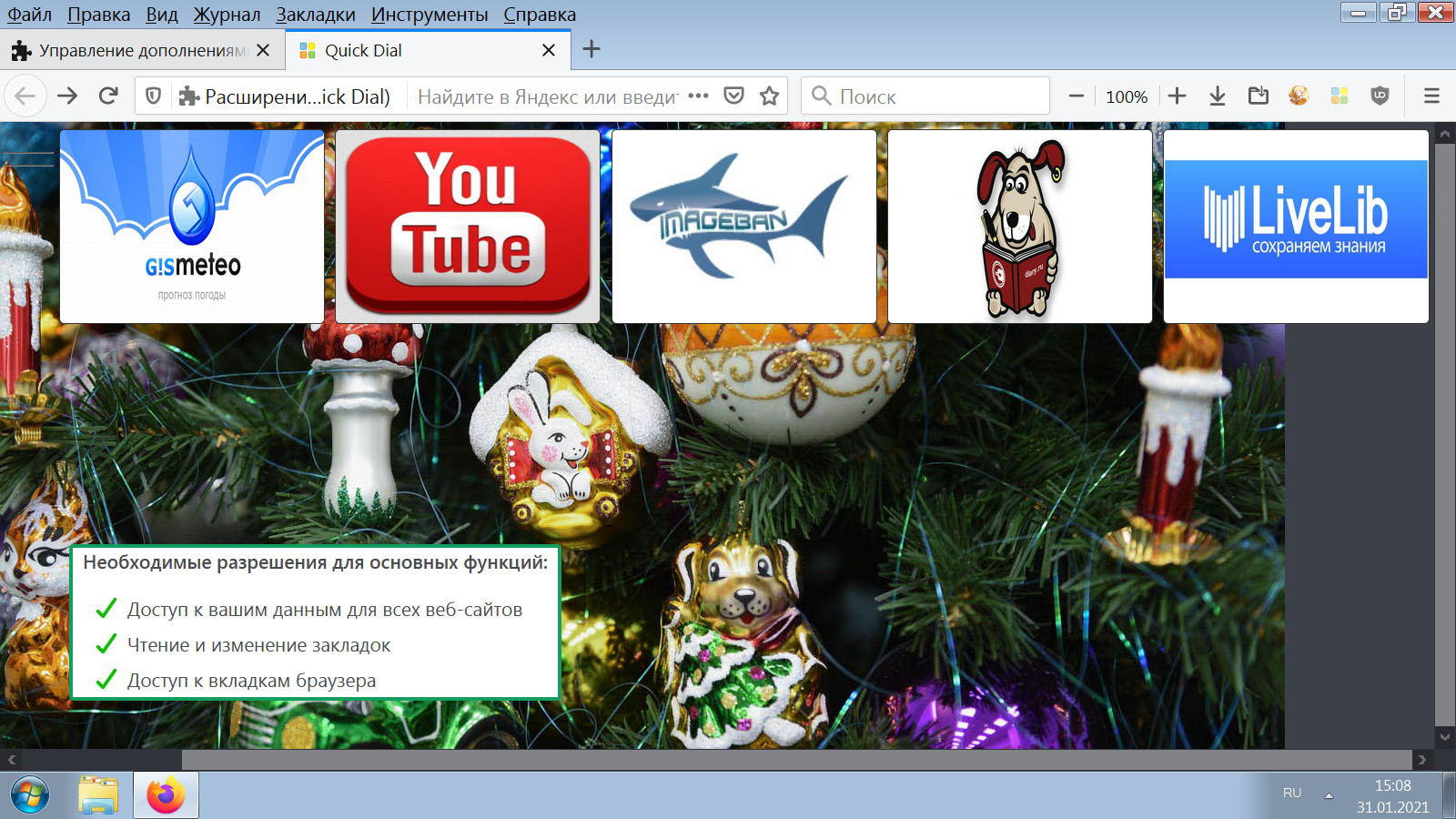
Task: Open the LiveLib speed dial tile
Action: pyautogui.click(x=1296, y=227)
